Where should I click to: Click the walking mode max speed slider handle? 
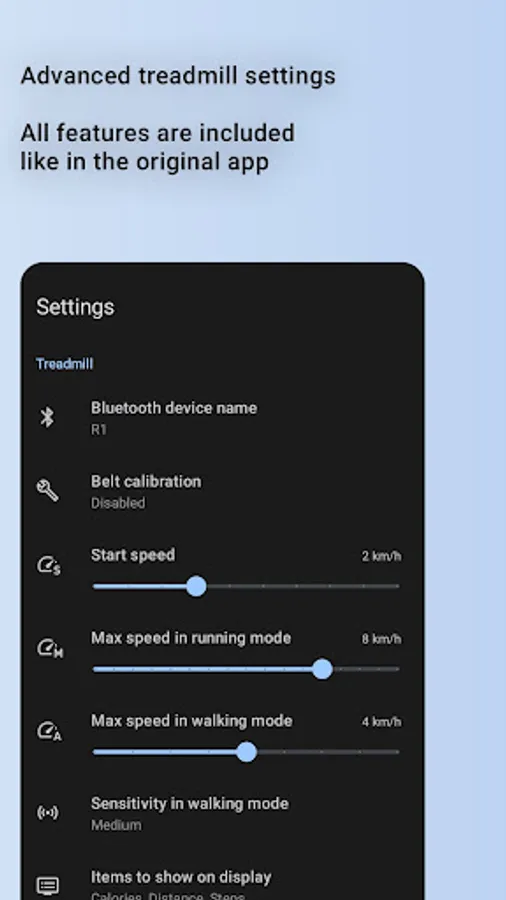point(247,751)
